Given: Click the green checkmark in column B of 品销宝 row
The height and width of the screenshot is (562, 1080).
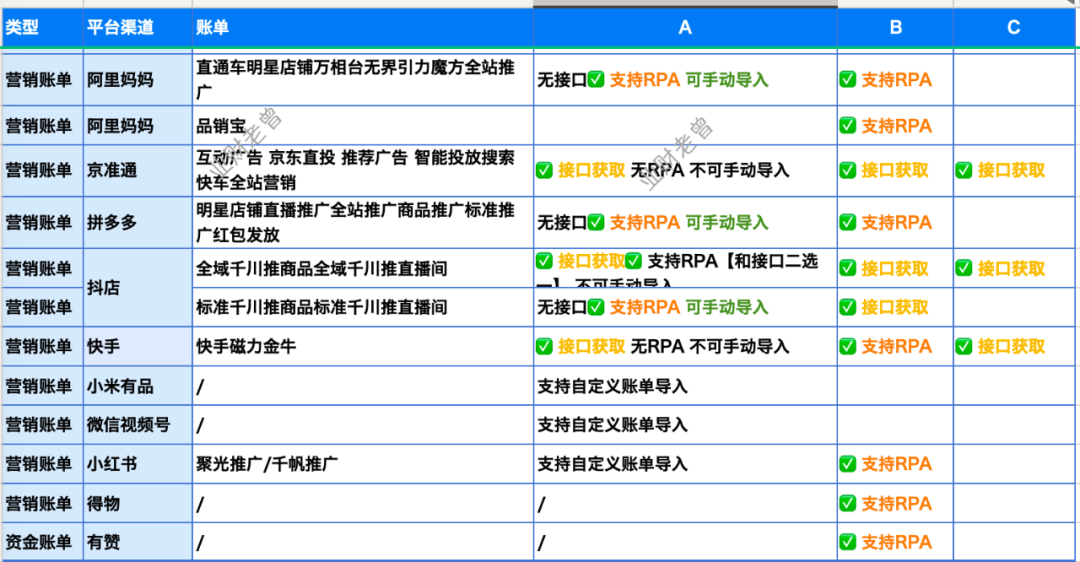Looking at the screenshot, I should coord(848,125).
